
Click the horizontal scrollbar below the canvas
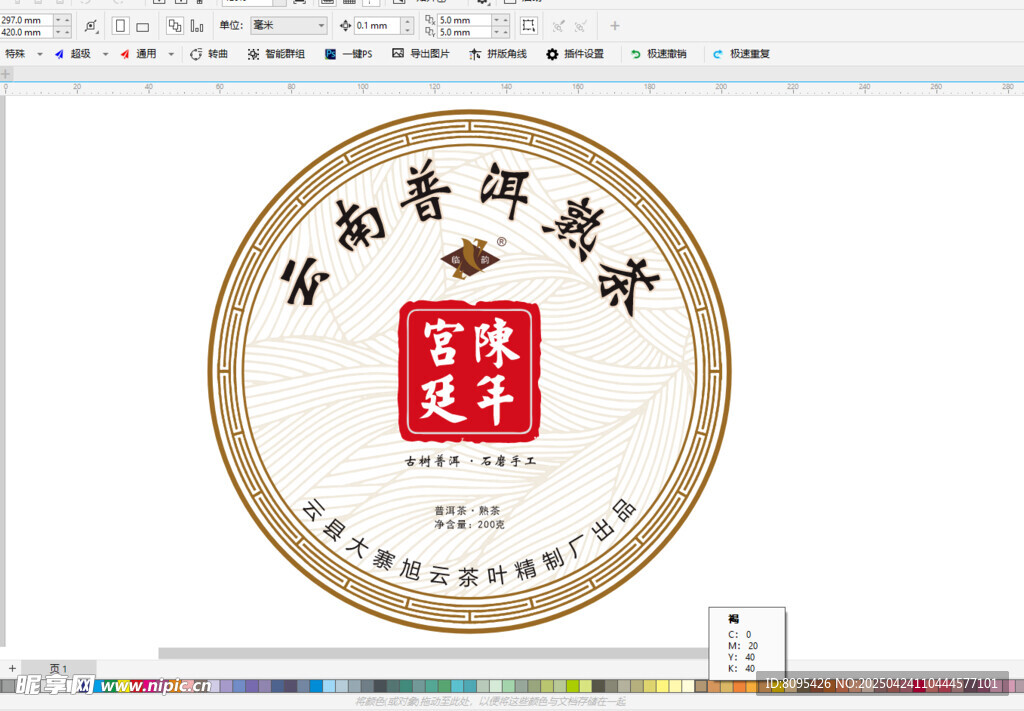pos(434,653)
